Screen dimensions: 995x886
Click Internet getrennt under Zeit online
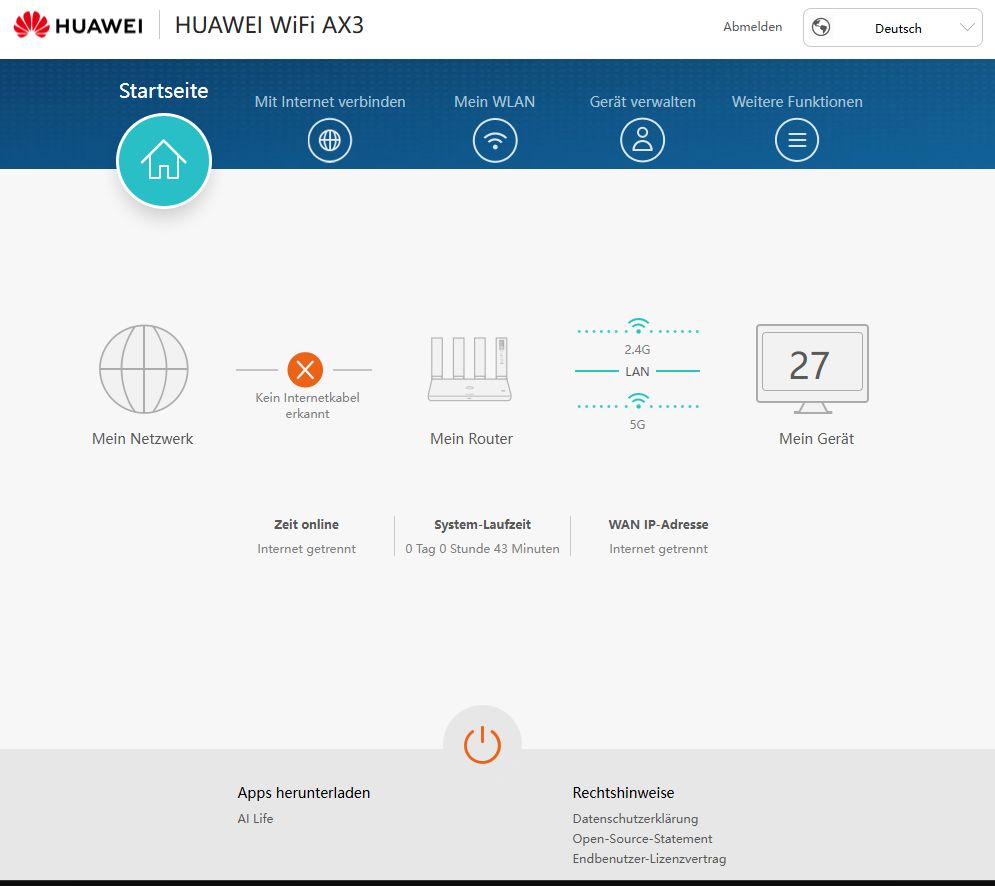306,548
